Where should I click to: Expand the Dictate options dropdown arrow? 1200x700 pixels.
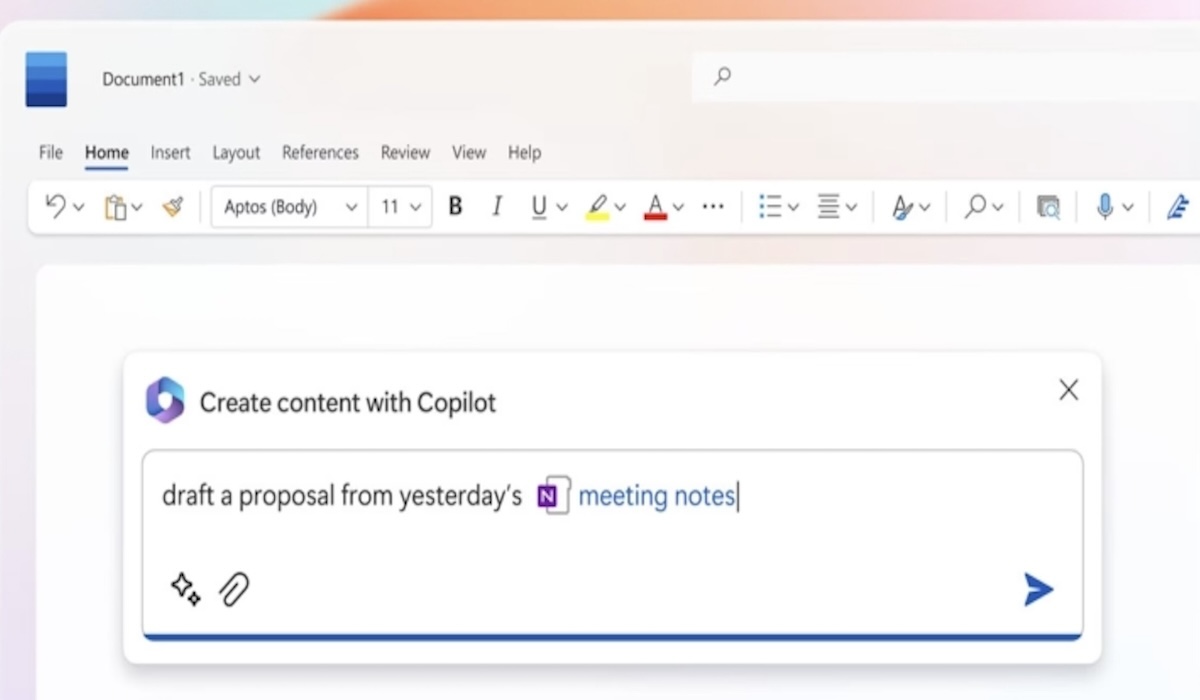tap(1128, 208)
